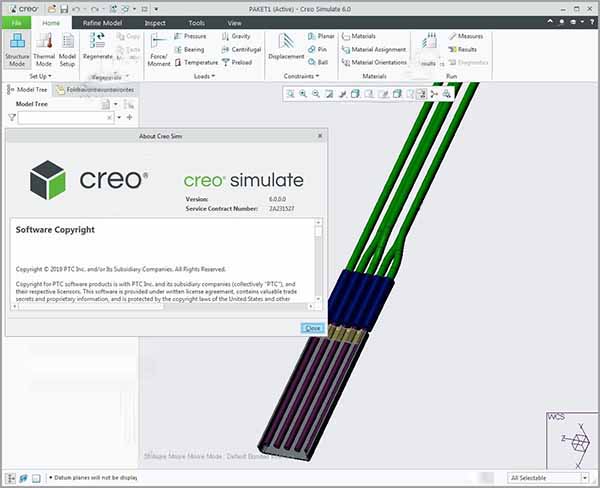Expand the Loads group dropdown

coord(204,76)
